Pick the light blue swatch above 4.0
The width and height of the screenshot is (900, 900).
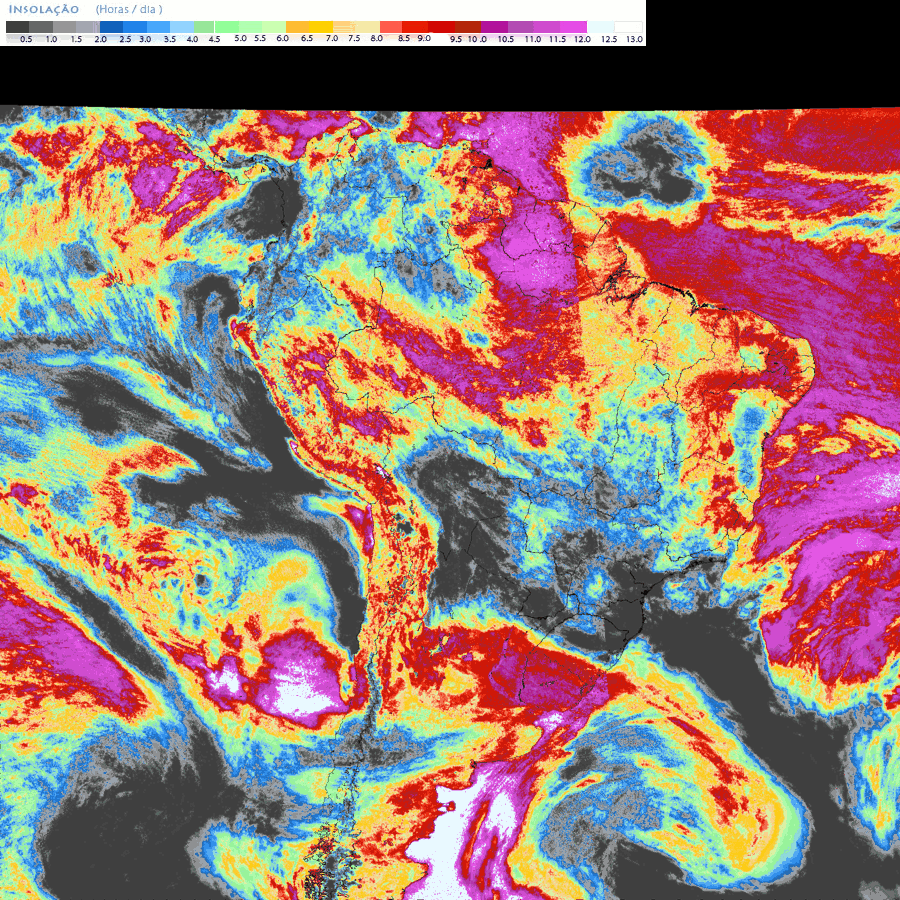point(182,27)
